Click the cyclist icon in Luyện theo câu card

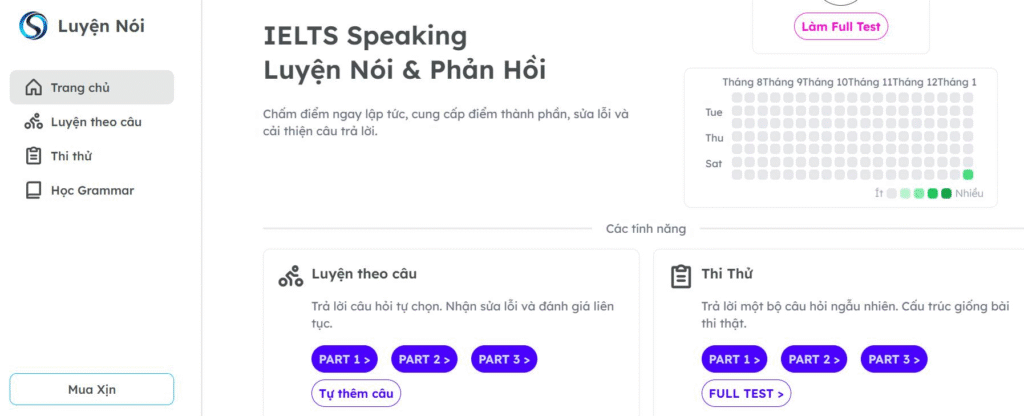click(x=290, y=277)
